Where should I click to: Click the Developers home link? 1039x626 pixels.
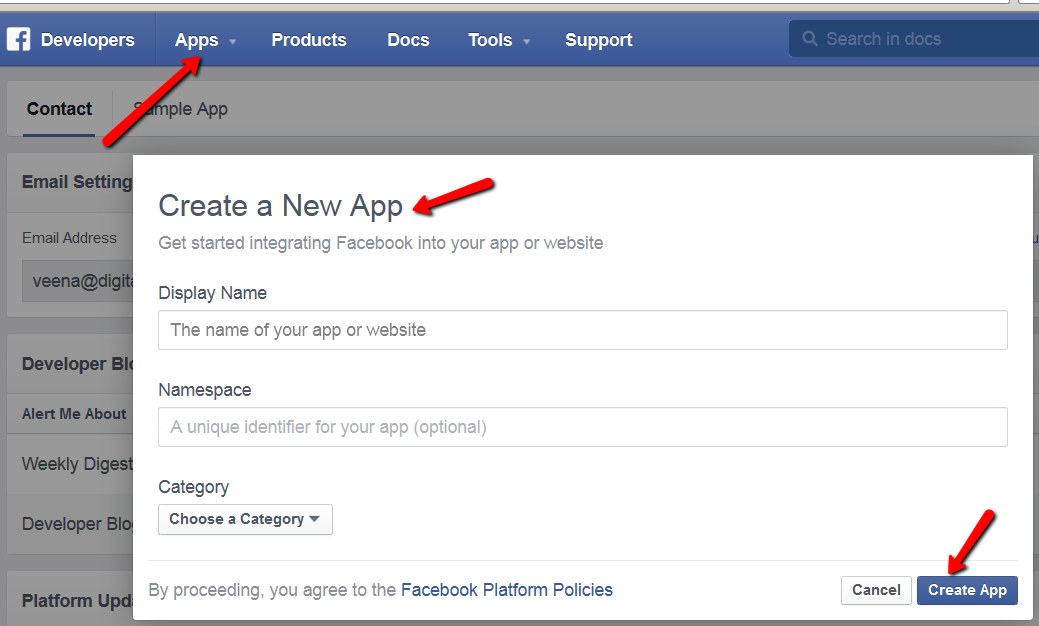[x=87, y=40]
